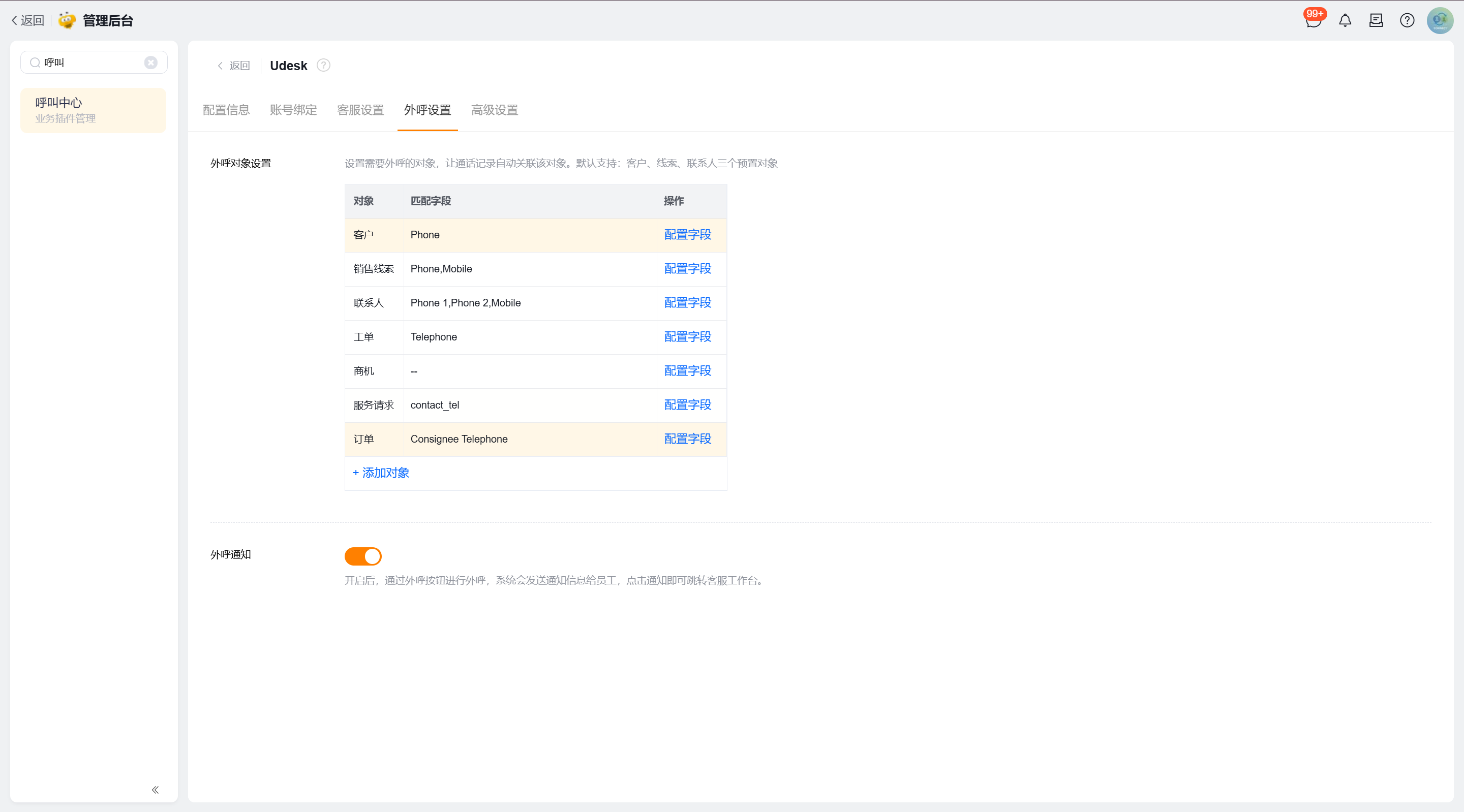The height and width of the screenshot is (812, 1464).
Task: Click + 添加对象 to add object
Action: tap(381, 473)
